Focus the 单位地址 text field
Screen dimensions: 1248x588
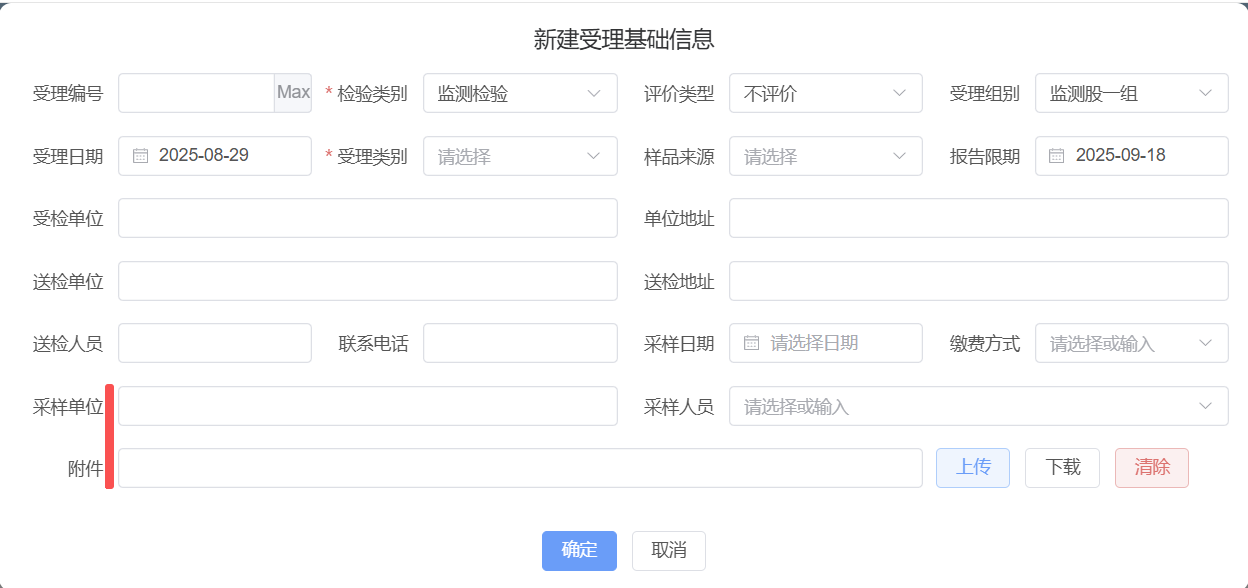(x=979, y=218)
